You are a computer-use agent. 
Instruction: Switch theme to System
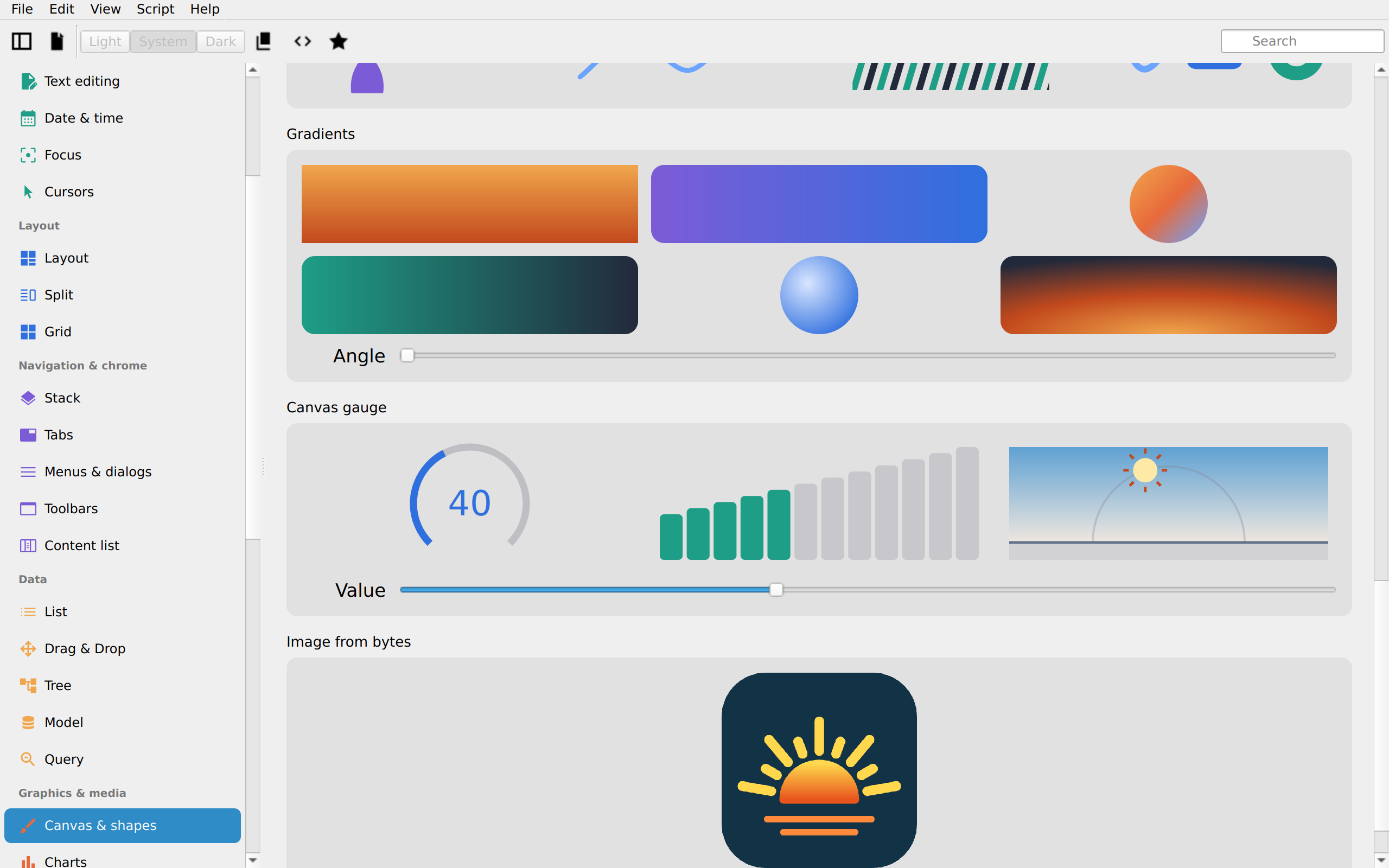click(x=163, y=41)
